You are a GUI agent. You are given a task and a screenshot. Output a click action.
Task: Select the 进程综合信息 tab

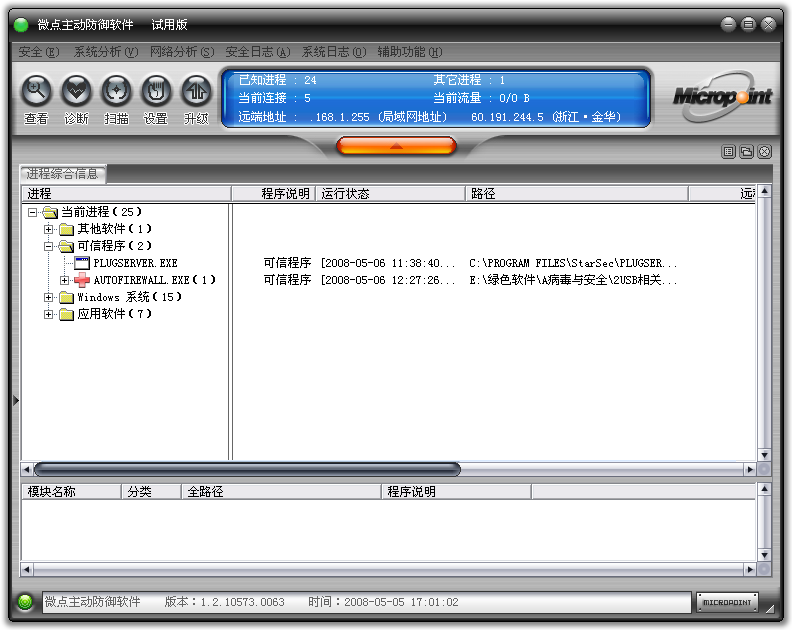[x=63, y=174]
